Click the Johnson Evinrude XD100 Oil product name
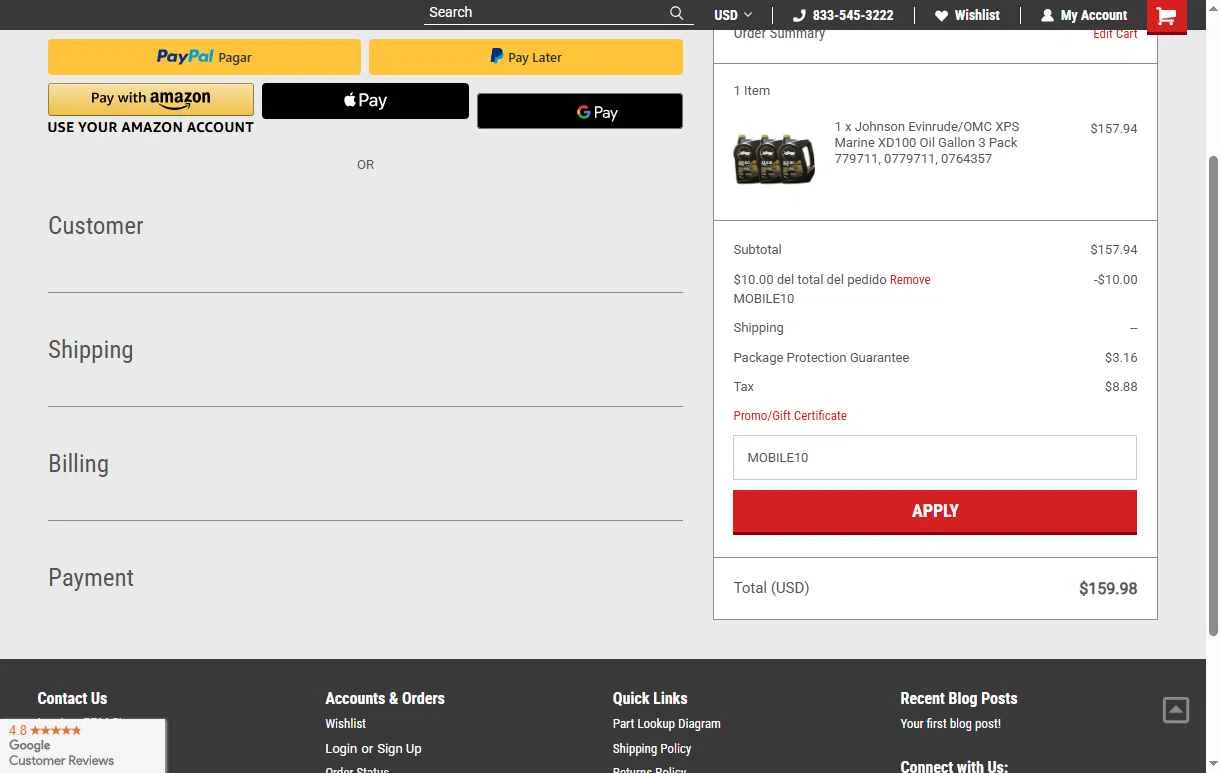Image resolution: width=1221 pixels, height=773 pixels. pyautogui.click(x=927, y=143)
